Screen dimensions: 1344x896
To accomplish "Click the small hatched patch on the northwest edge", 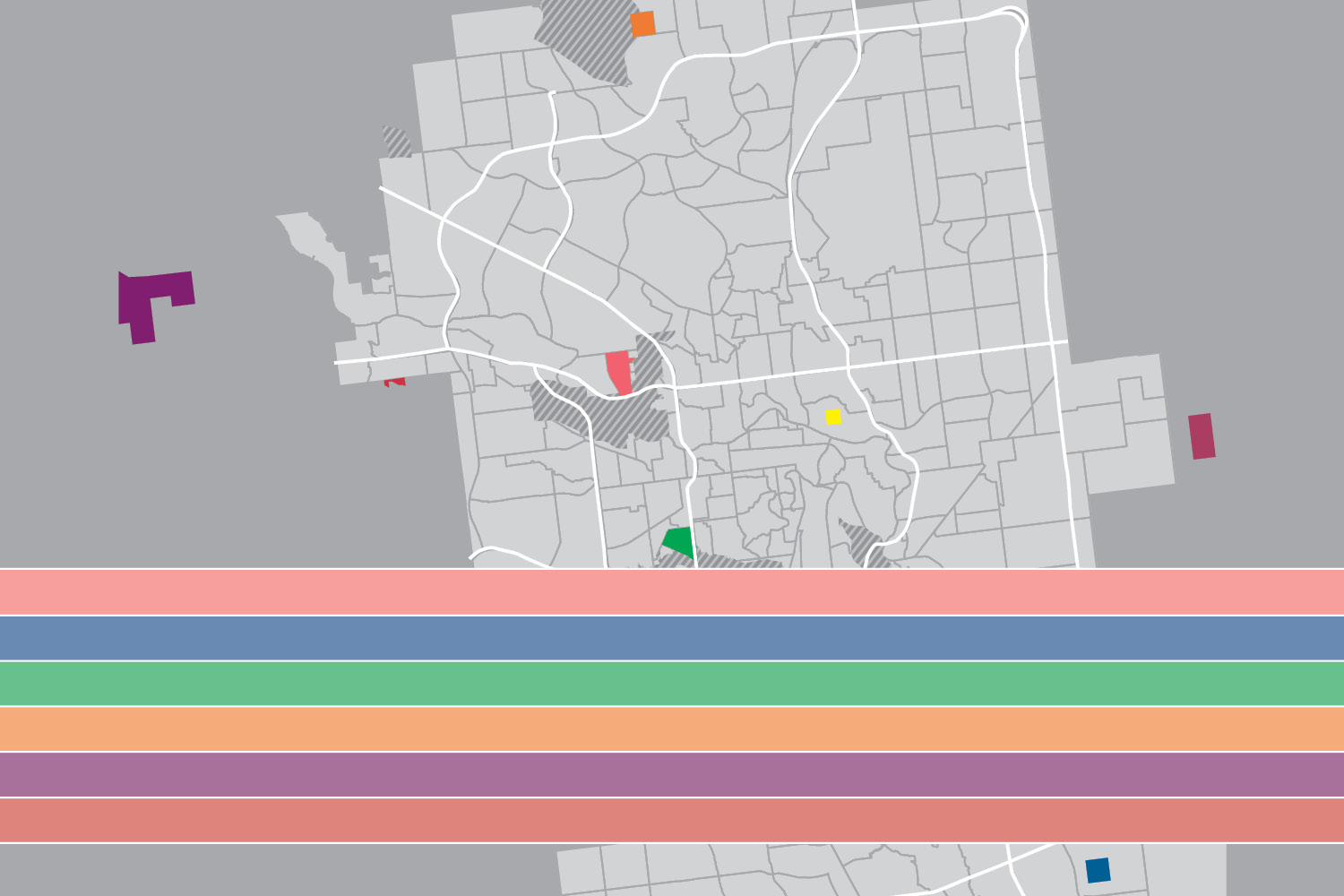I will (396, 142).
